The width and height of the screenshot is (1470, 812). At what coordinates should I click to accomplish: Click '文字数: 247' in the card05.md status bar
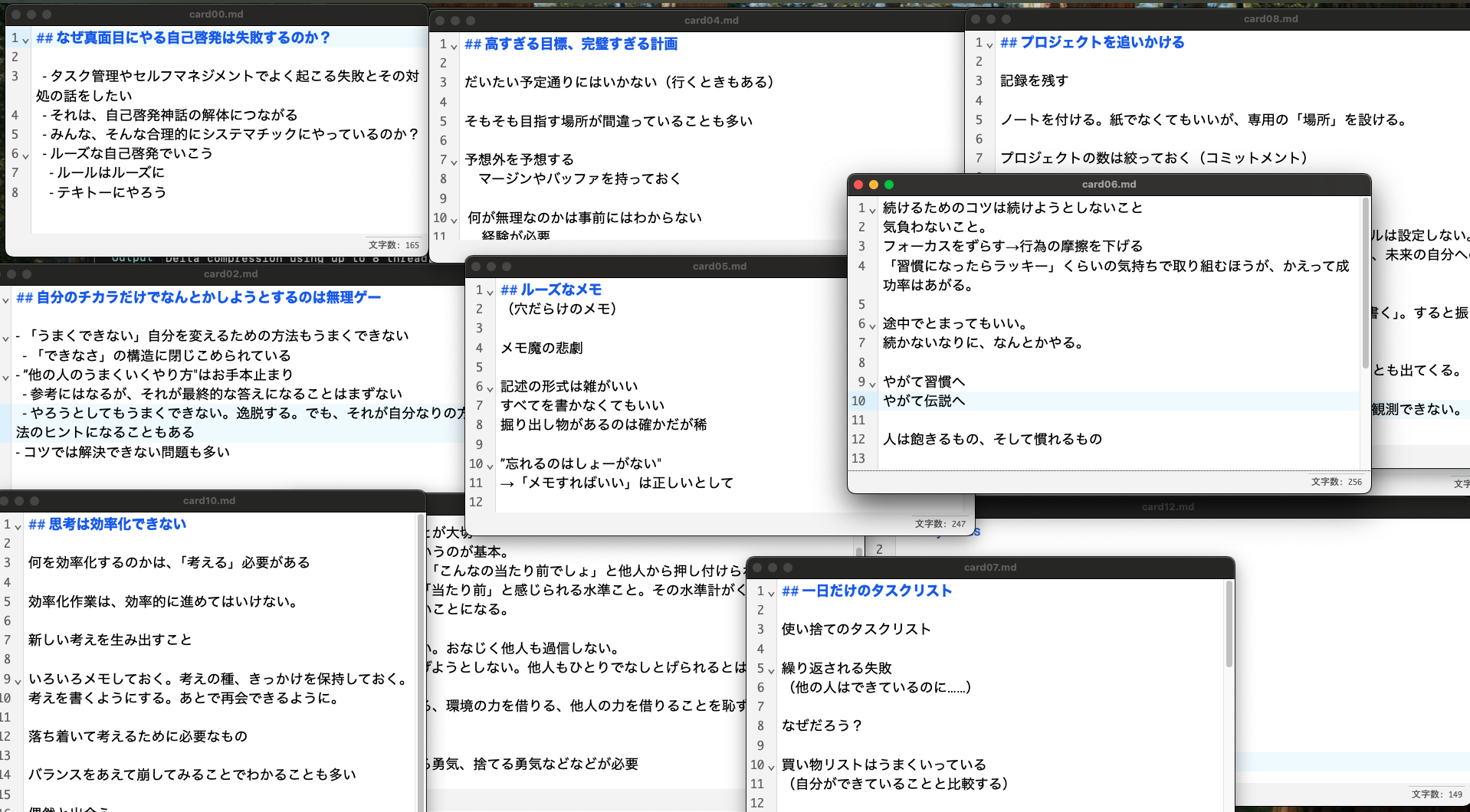(x=940, y=524)
